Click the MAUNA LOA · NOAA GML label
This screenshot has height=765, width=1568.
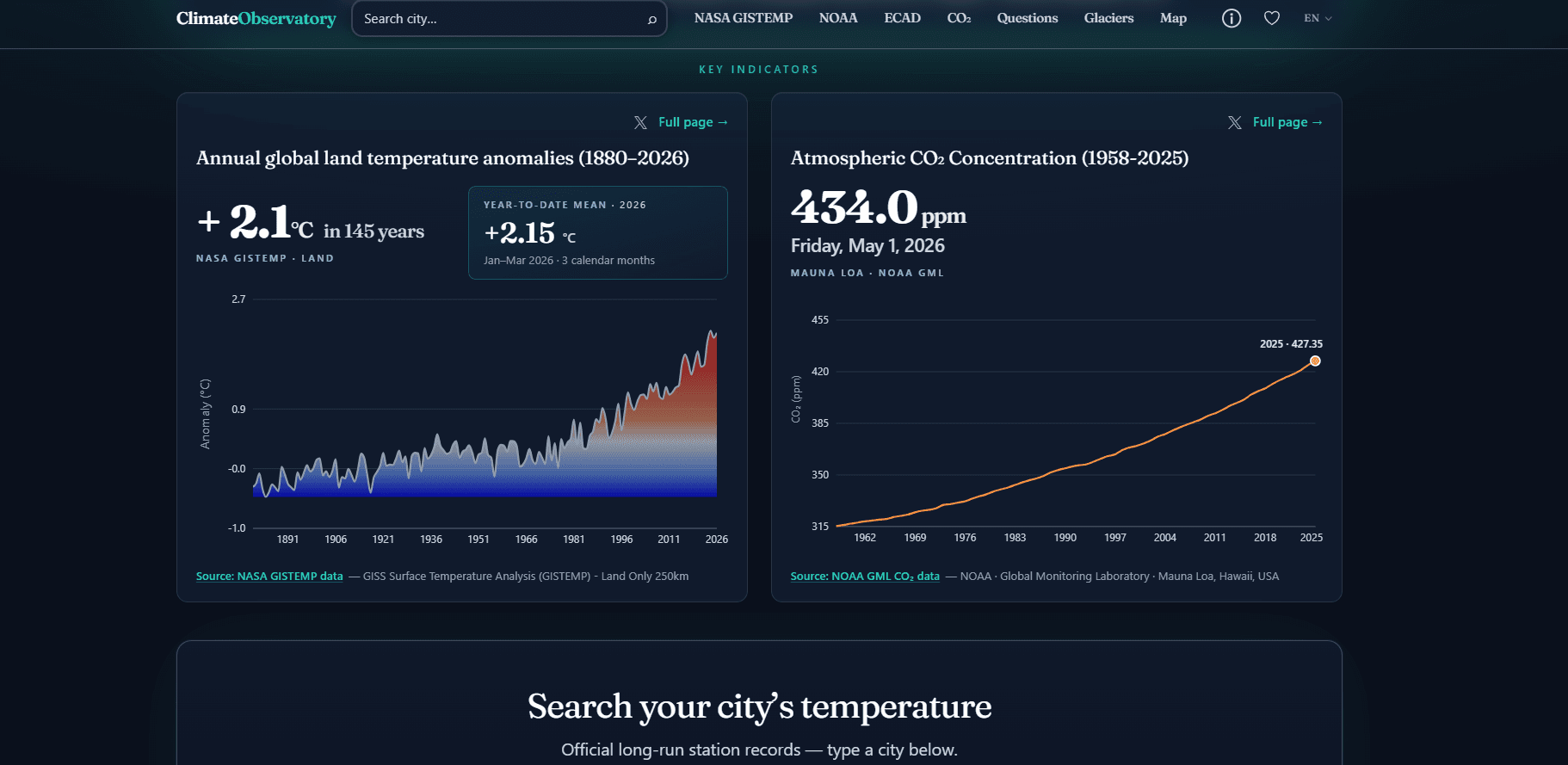coord(867,273)
